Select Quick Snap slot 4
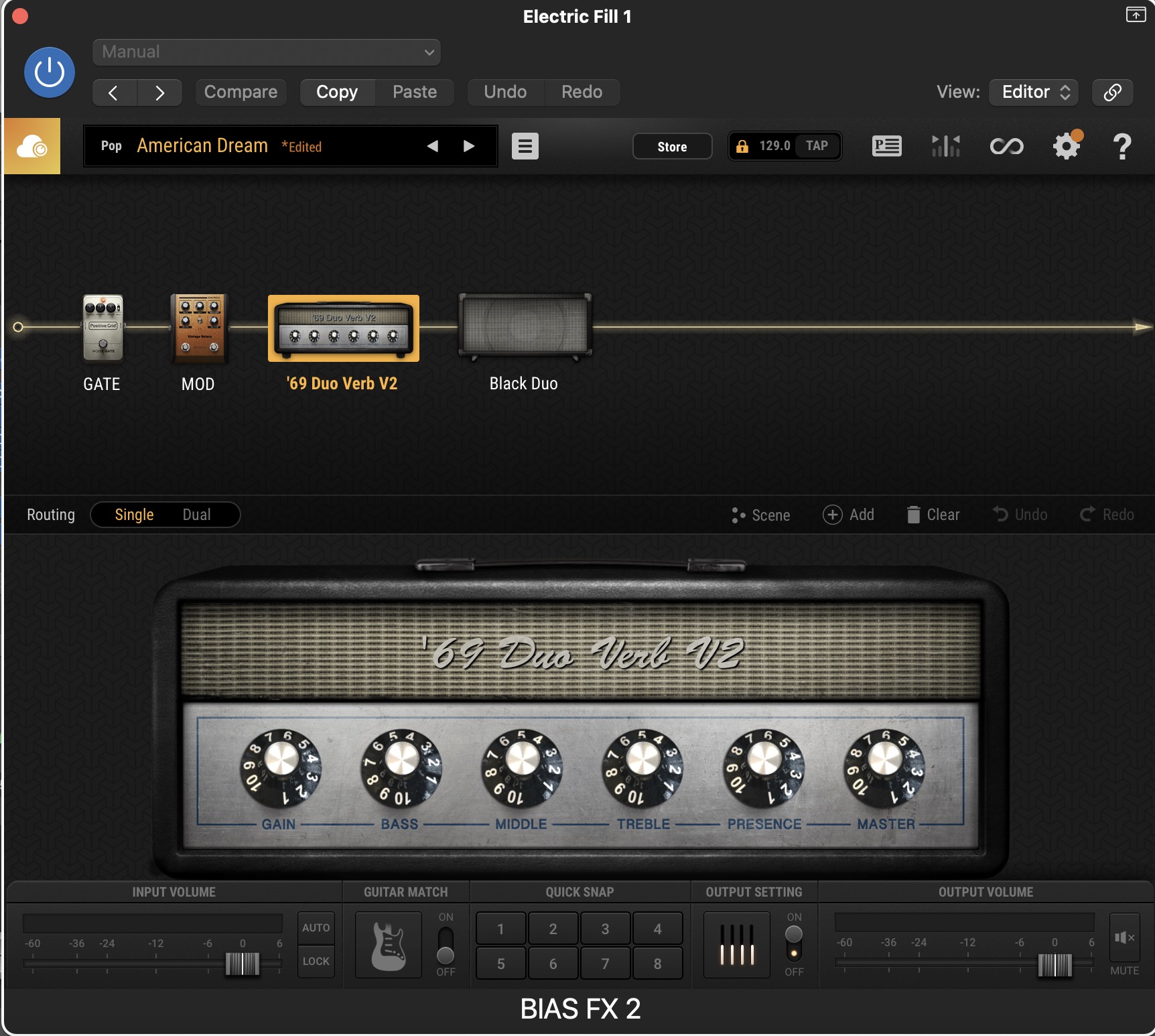The width and height of the screenshot is (1155, 1036). 657,929
